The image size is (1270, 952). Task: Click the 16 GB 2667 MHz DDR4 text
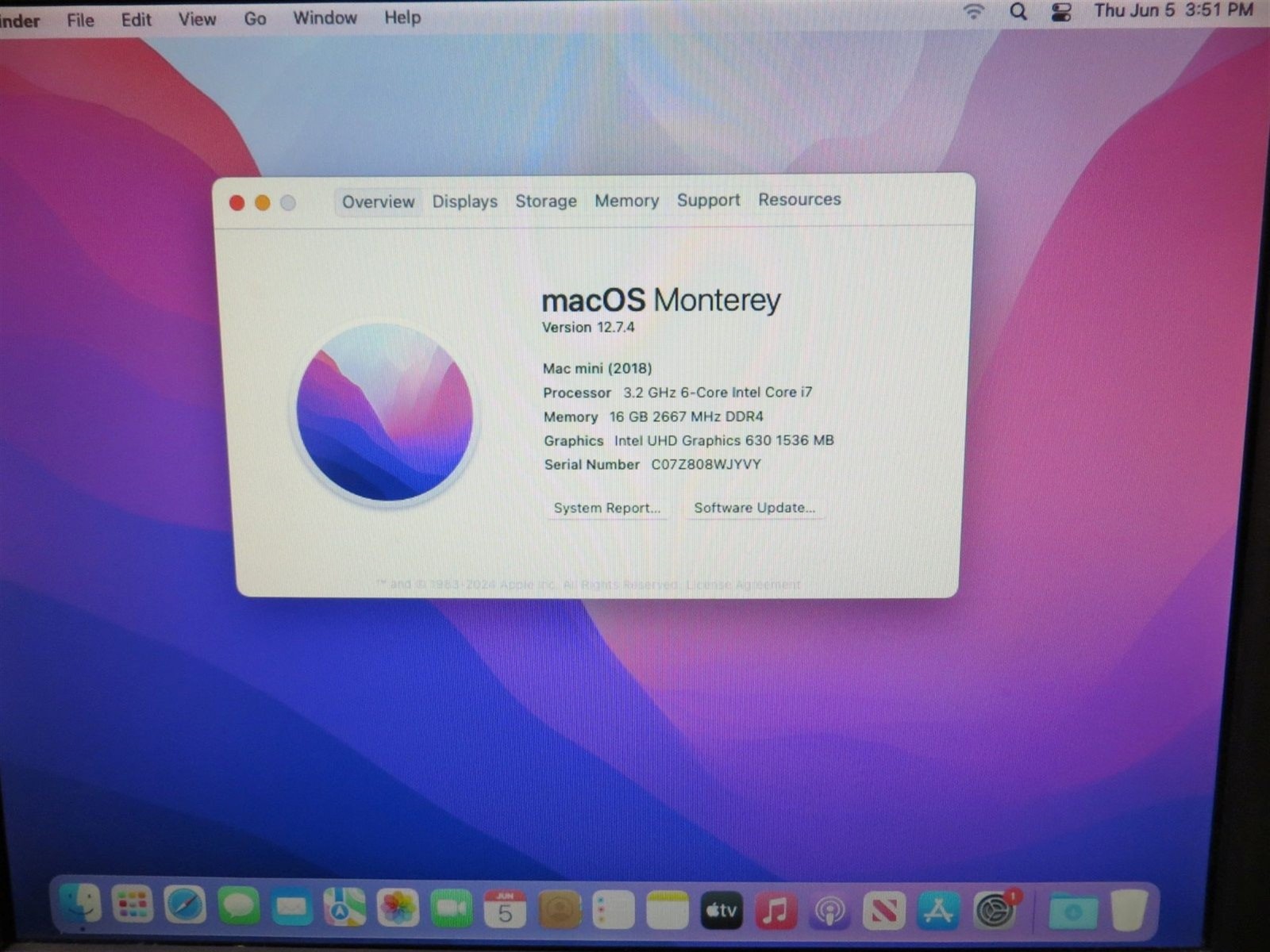[x=687, y=416]
